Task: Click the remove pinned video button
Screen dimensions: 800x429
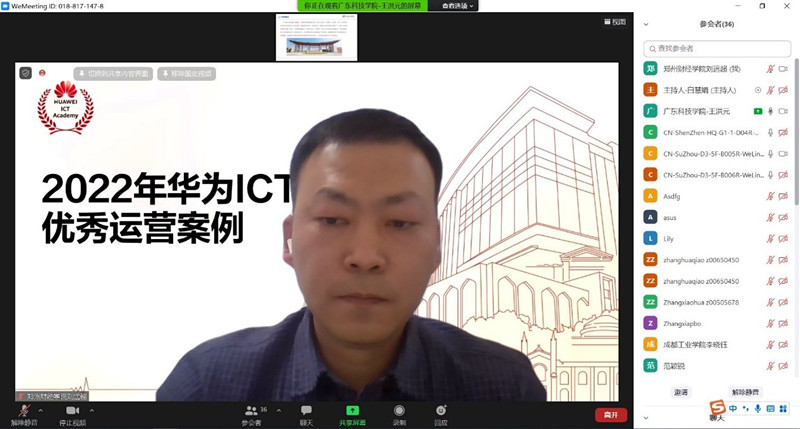Action: point(187,73)
